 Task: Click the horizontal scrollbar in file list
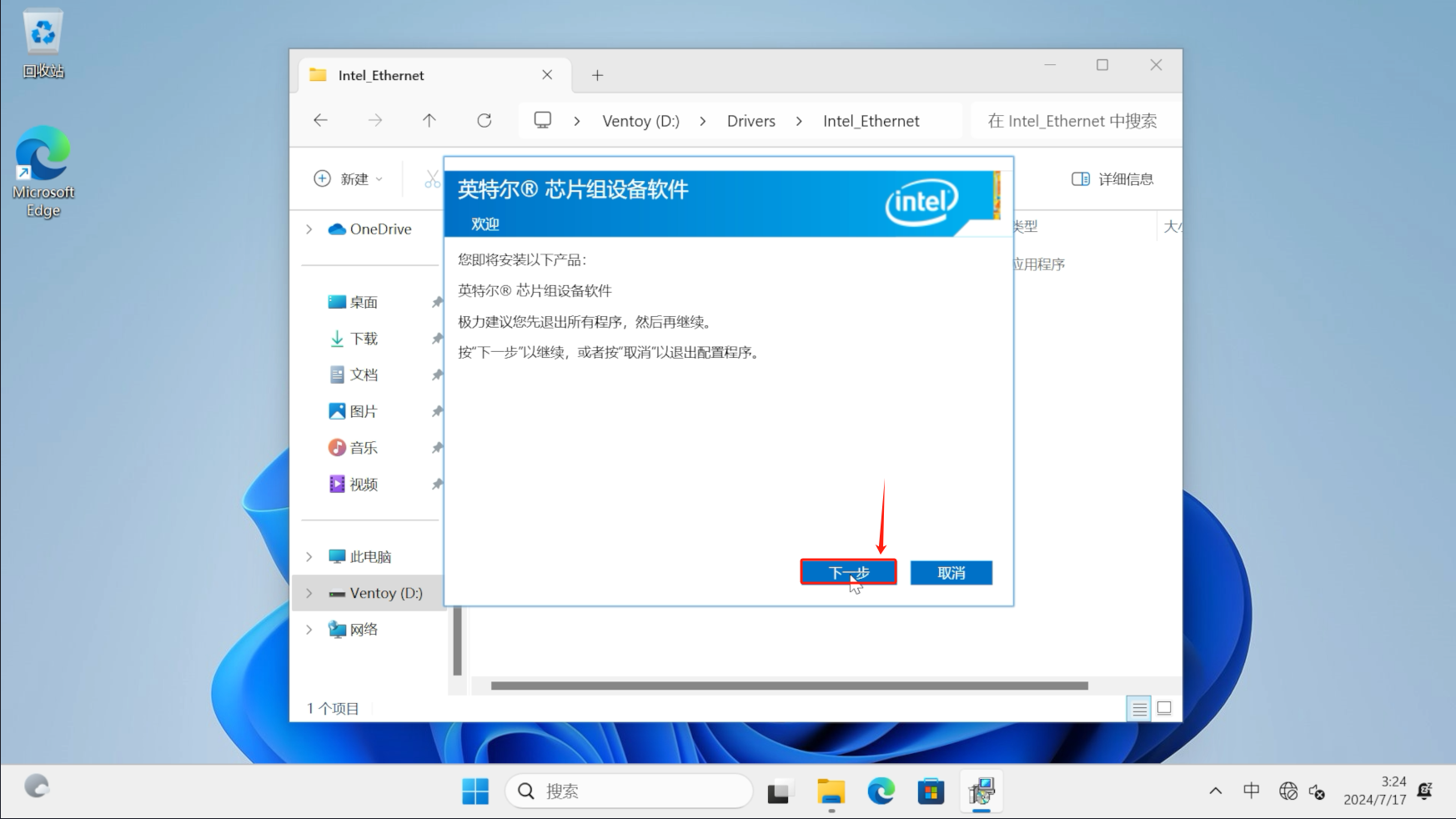789,686
